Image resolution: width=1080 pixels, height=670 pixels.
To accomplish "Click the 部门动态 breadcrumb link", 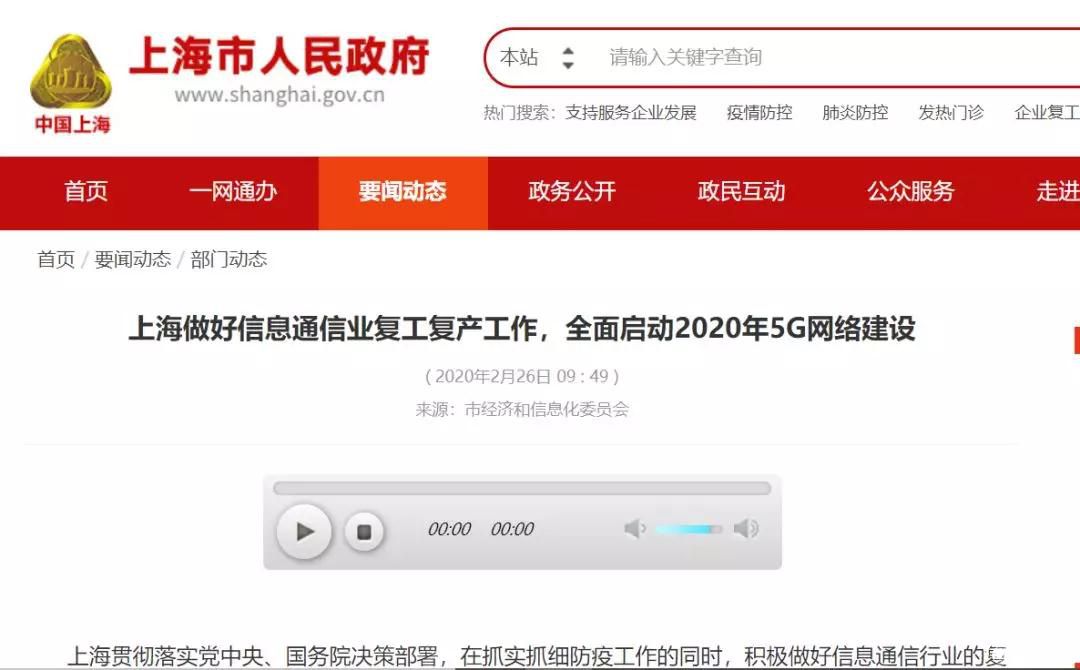I will (x=229, y=260).
